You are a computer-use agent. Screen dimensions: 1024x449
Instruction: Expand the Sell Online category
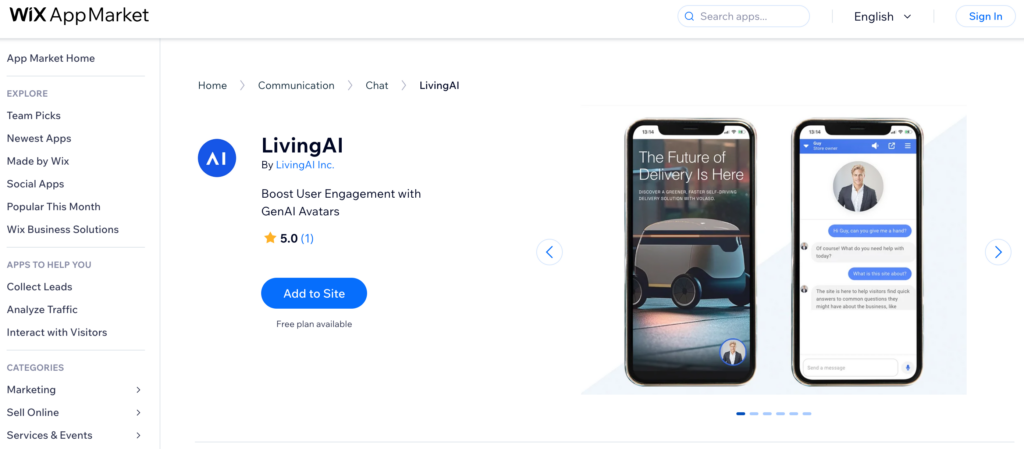coord(74,412)
